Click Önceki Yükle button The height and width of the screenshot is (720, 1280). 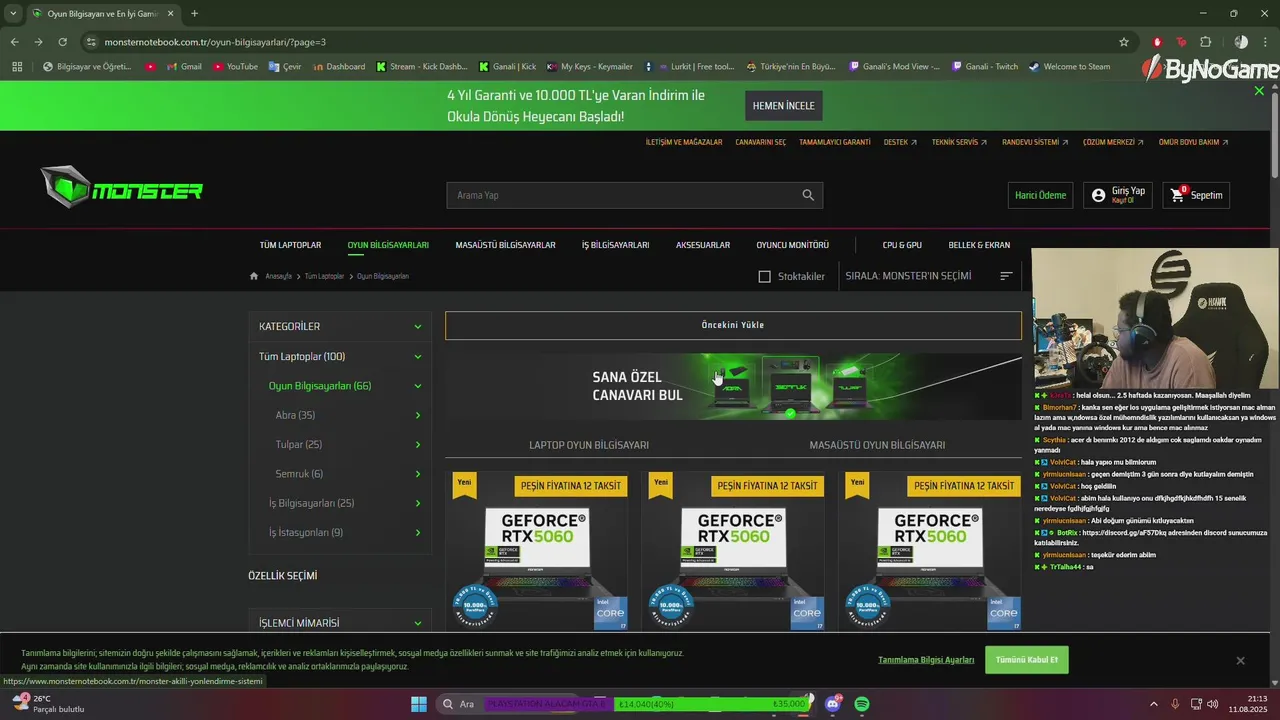click(x=733, y=325)
